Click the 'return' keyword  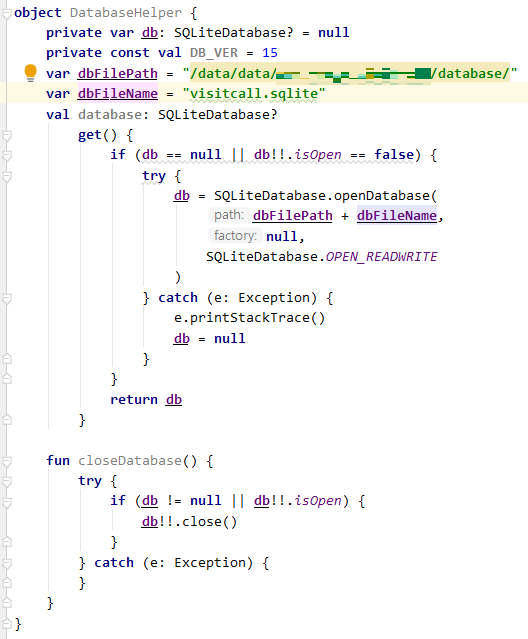(x=134, y=400)
